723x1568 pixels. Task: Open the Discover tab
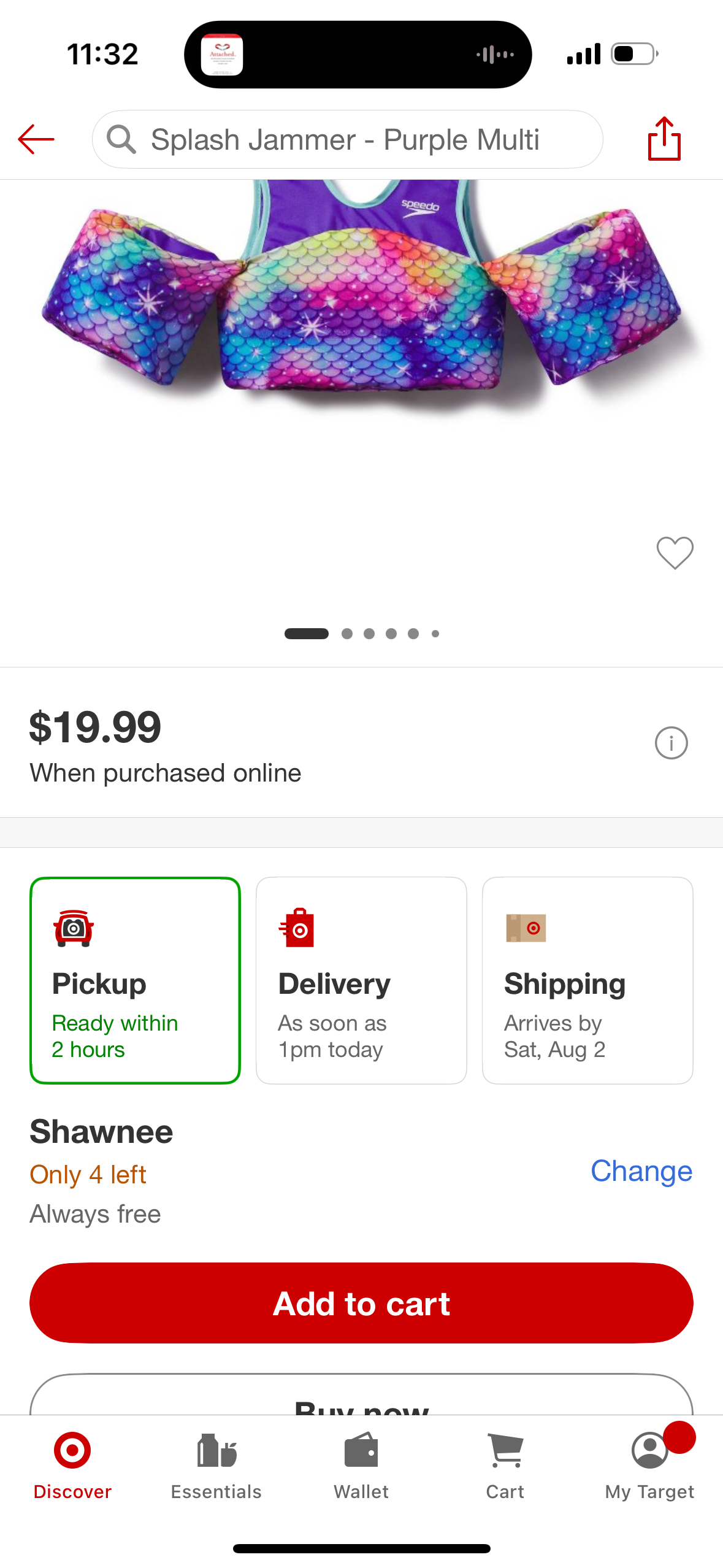(x=72, y=1466)
